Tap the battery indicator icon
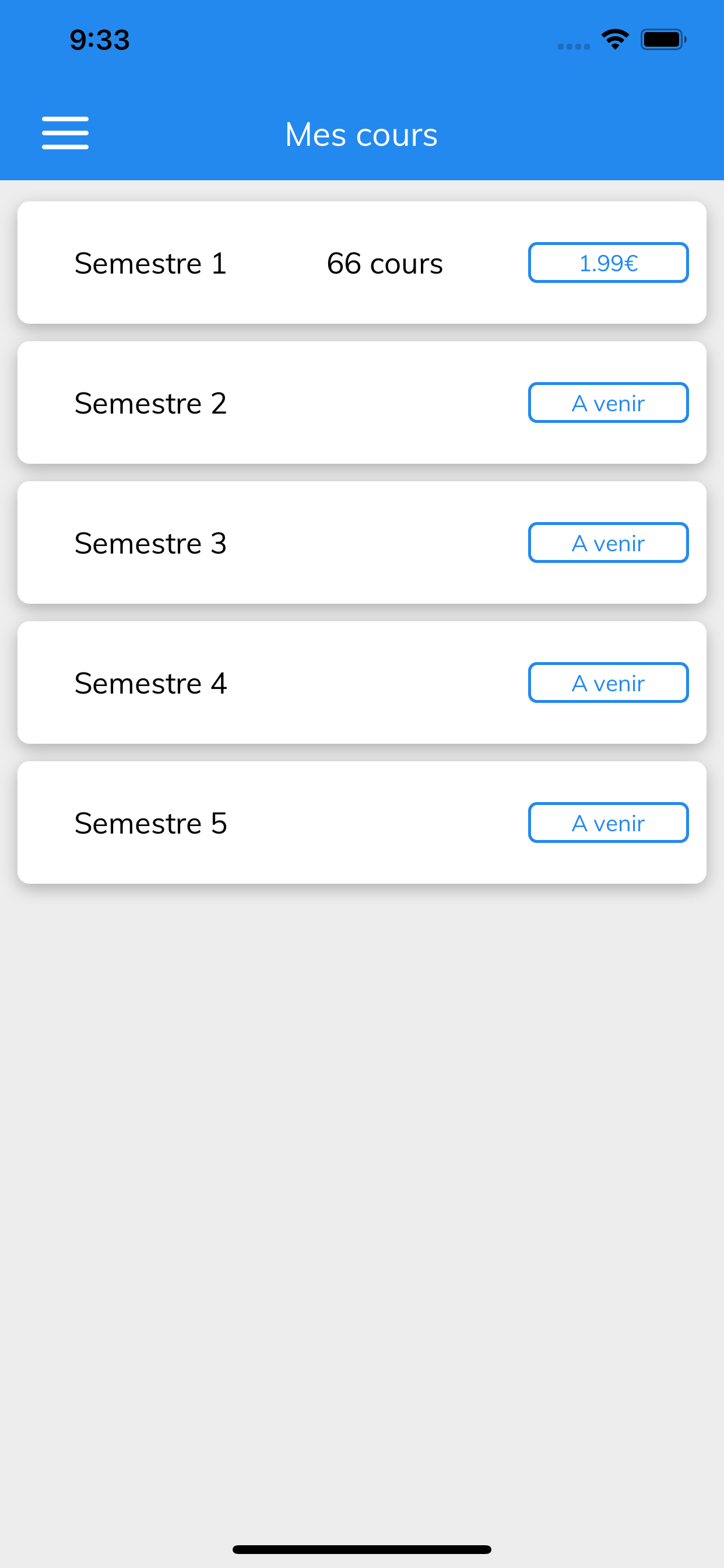This screenshot has width=724, height=1568. click(x=663, y=40)
